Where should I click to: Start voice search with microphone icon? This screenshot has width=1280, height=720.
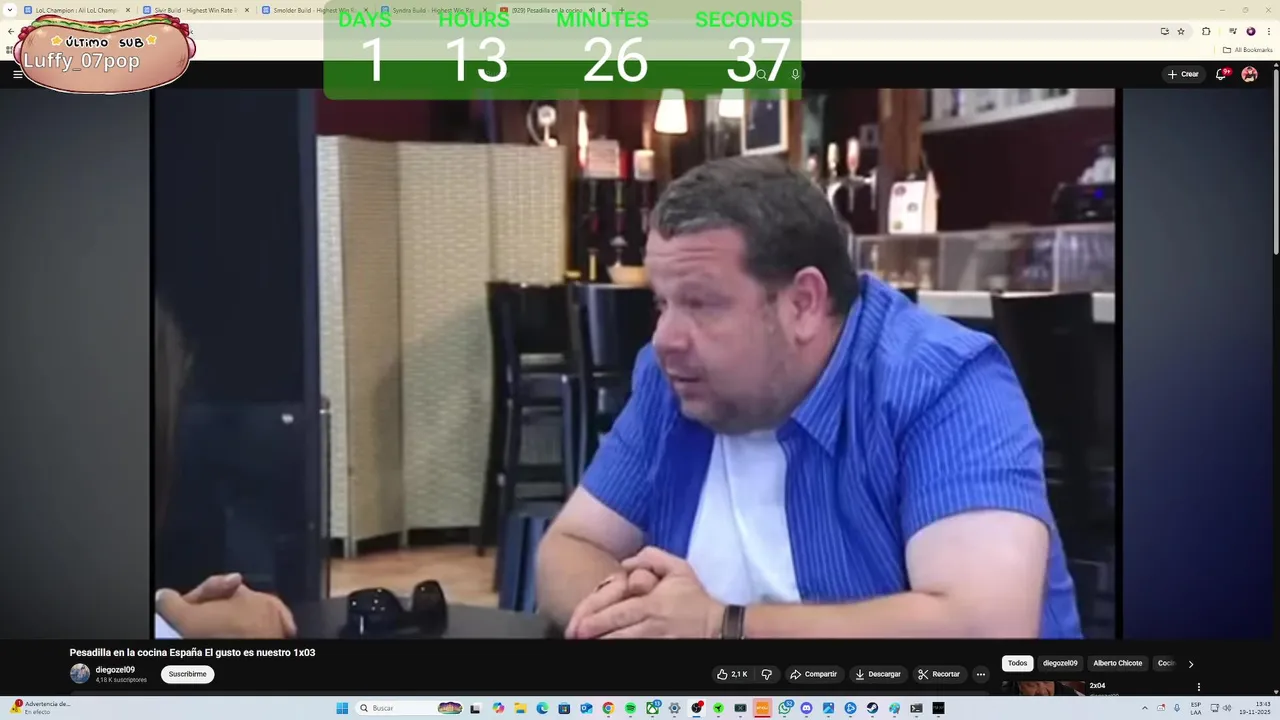795,74
